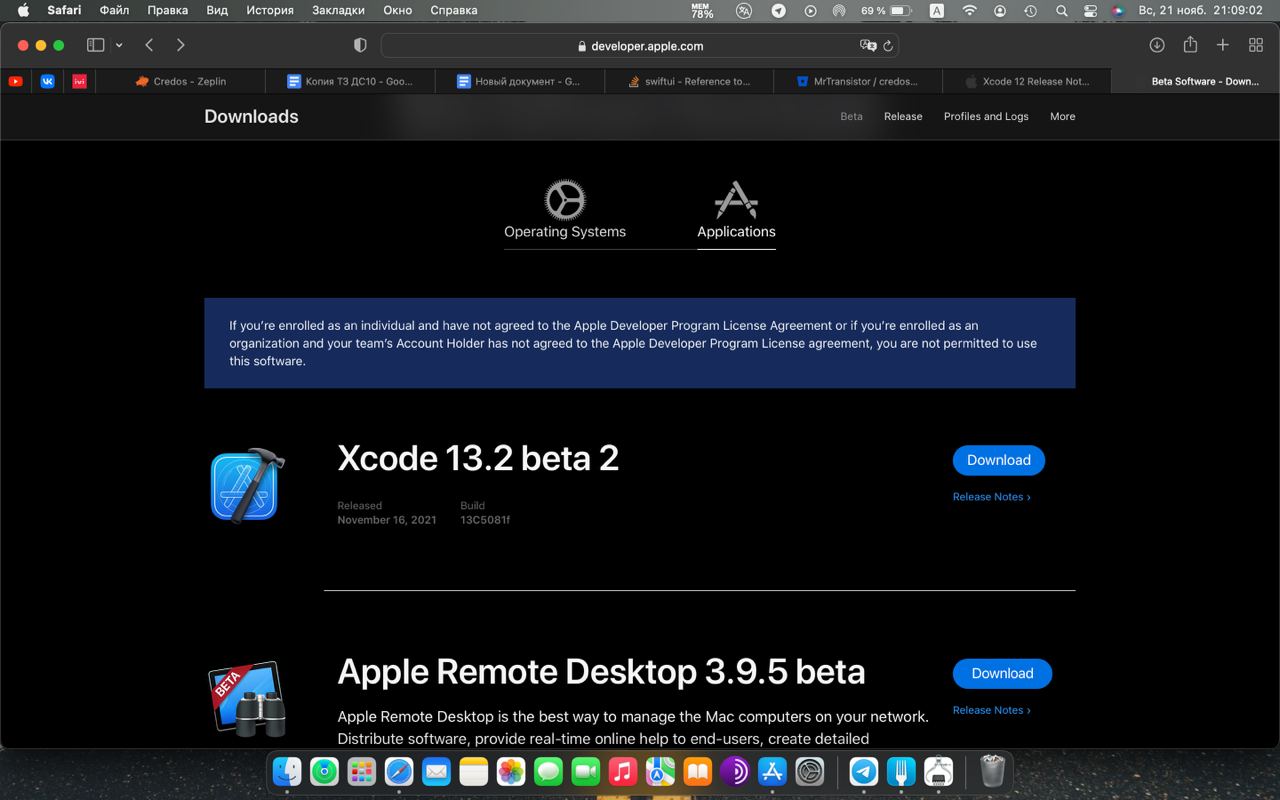Select the Beta Software - Downloads tab
The width and height of the screenshot is (1280, 800).
click(1195, 81)
